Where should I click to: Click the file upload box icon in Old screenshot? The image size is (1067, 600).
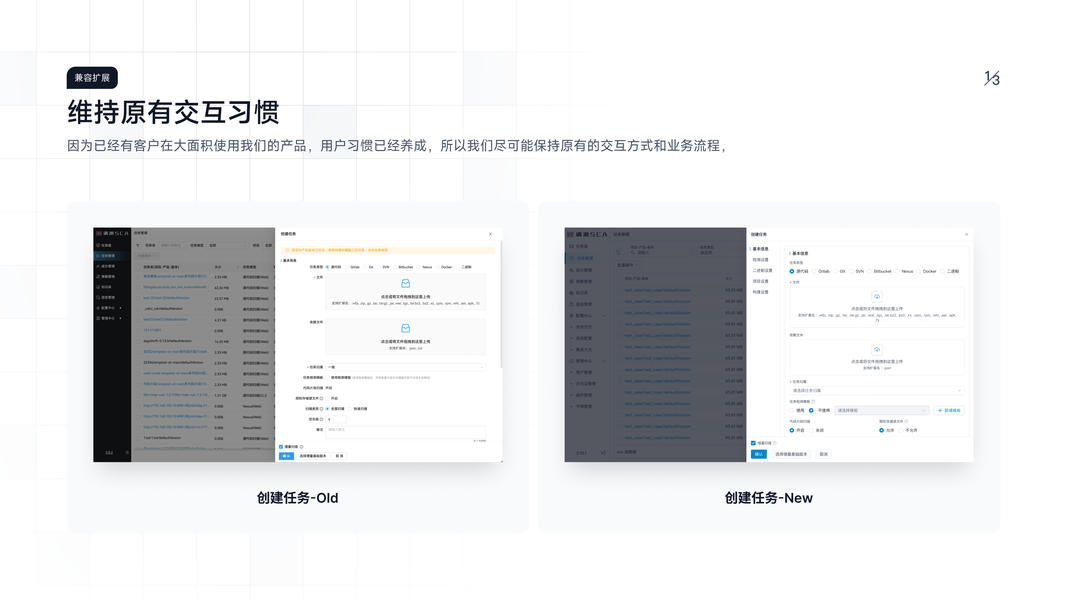tap(406, 284)
